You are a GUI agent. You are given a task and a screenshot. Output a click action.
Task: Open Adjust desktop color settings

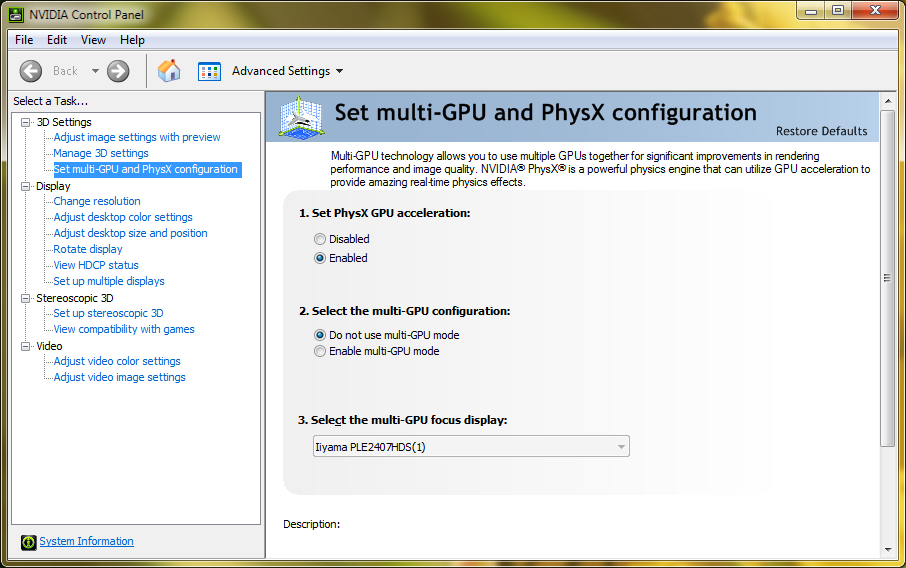click(x=123, y=217)
